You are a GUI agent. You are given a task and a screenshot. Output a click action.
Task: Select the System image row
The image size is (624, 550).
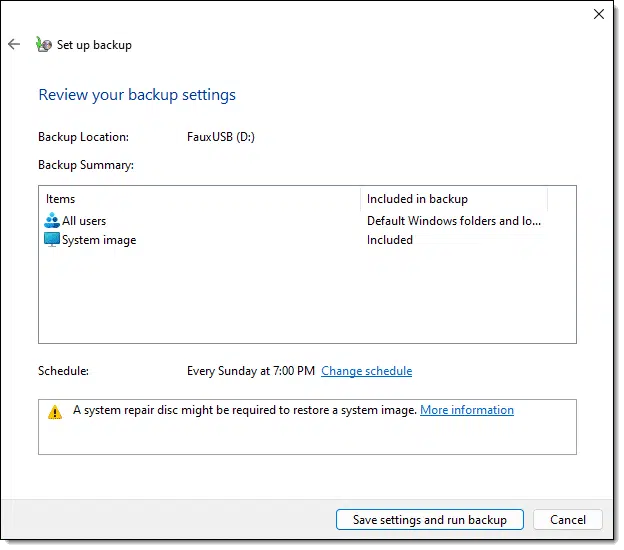coord(293,240)
